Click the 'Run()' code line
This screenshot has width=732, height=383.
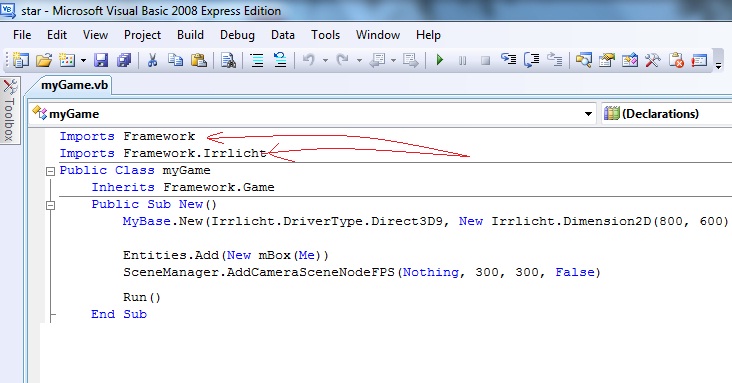[142, 297]
